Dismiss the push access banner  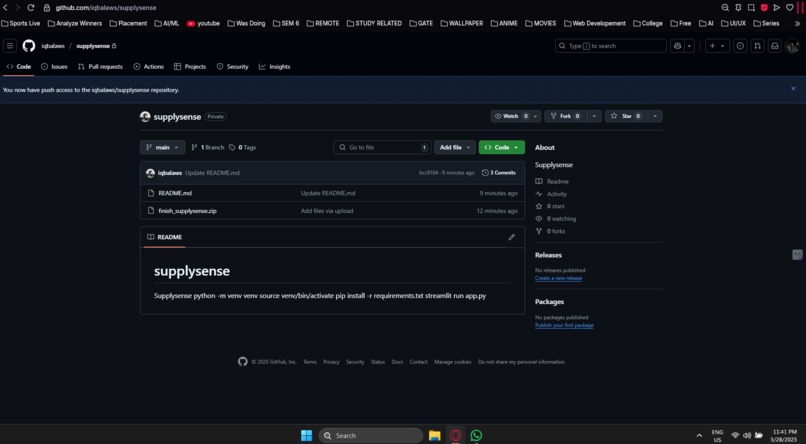click(793, 89)
